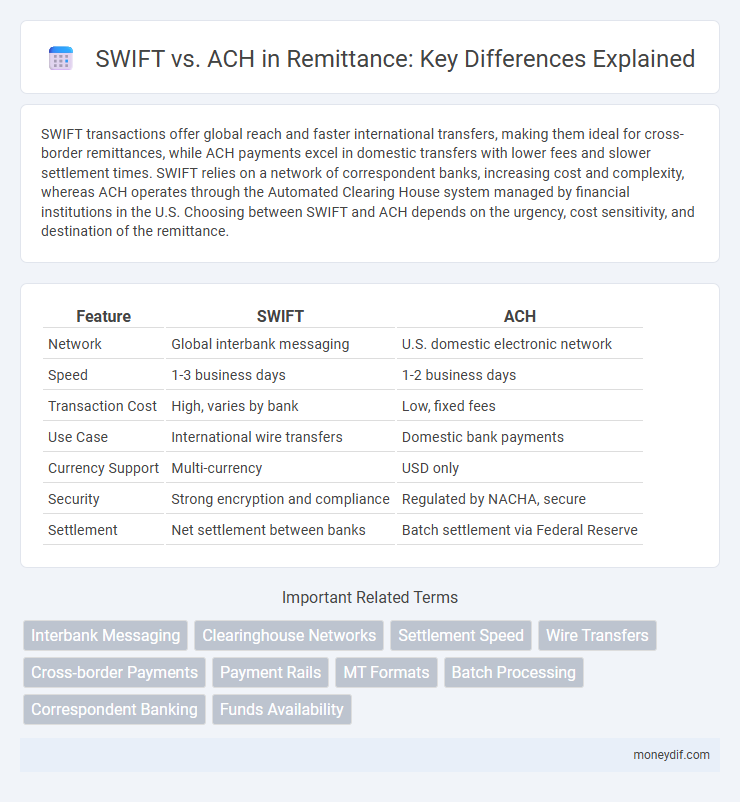The height and width of the screenshot is (802, 740).
Task: Click the MT Formats tag
Action: tap(386, 672)
